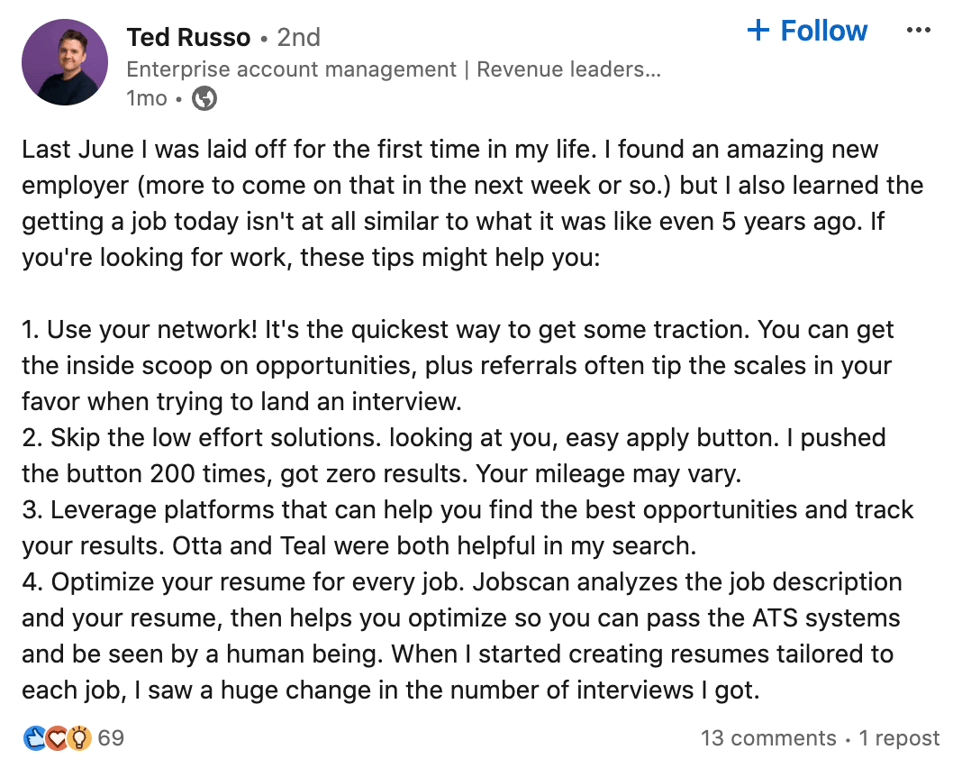Click tip 4 about Jobscan resume optimization
Screen dimensions: 962x768
coord(462,636)
